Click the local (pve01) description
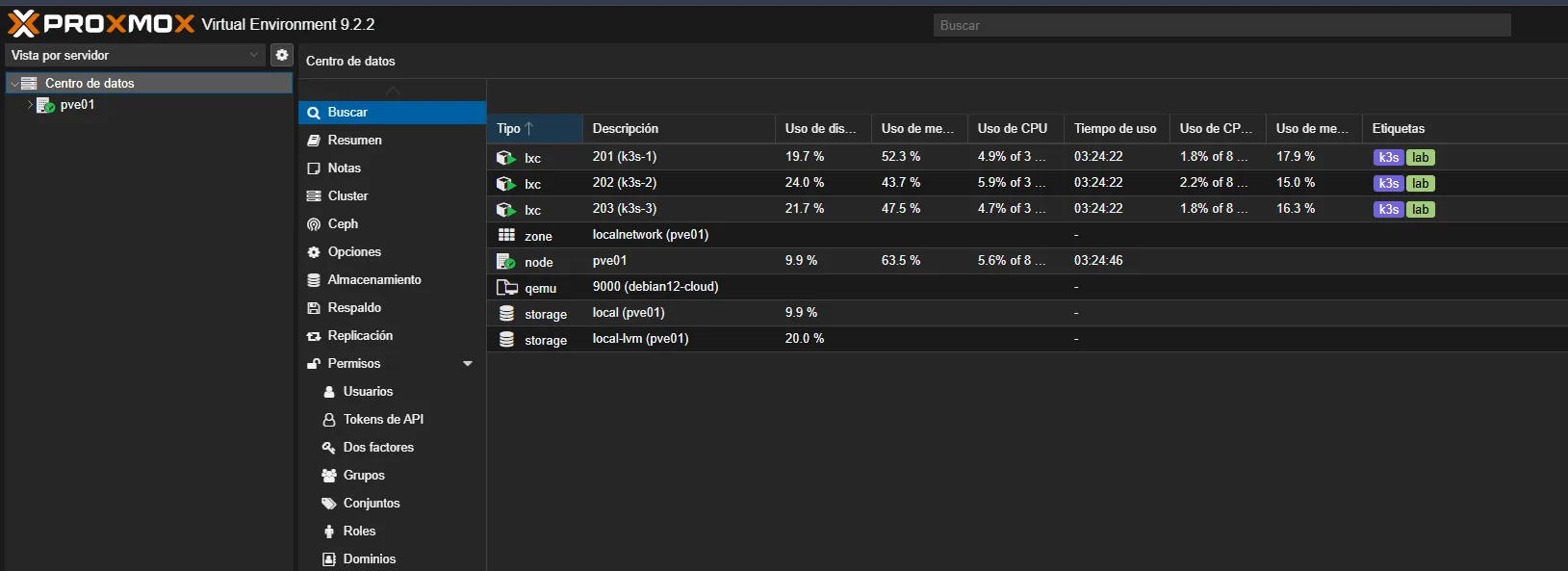This screenshot has width=1568, height=571. coord(629,313)
